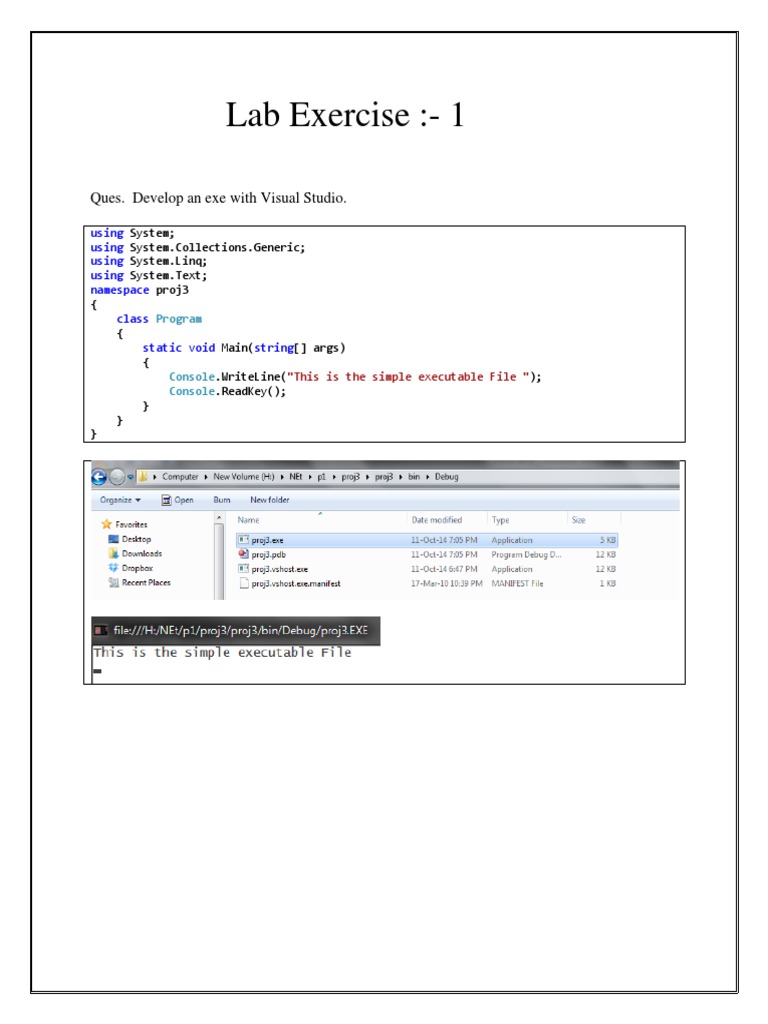Click the MANIFEST File type cell
768x1024 pixels.
pos(517,583)
